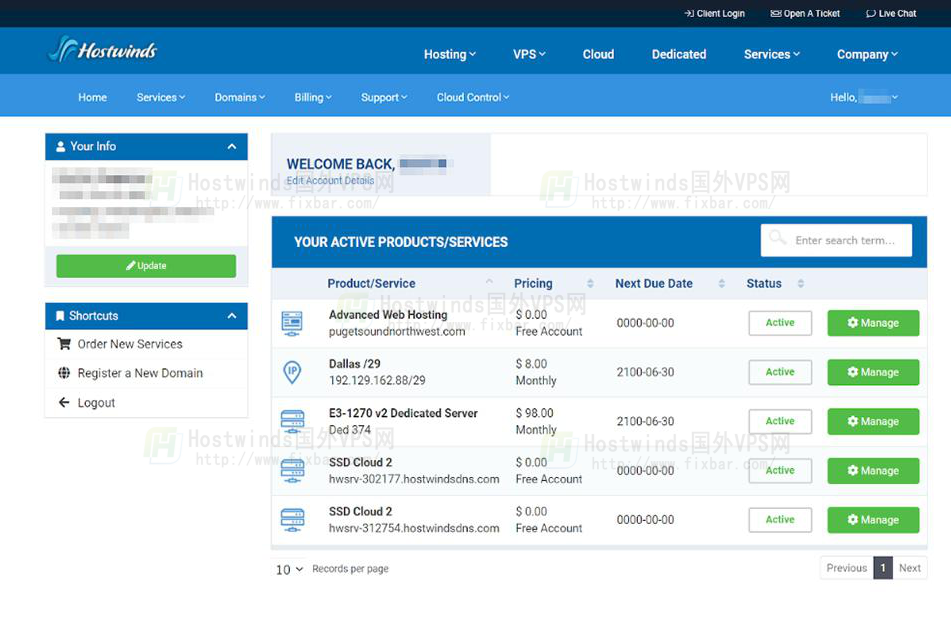Go to the Cloud page
The height and width of the screenshot is (644, 951).
[x=598, y=55]
